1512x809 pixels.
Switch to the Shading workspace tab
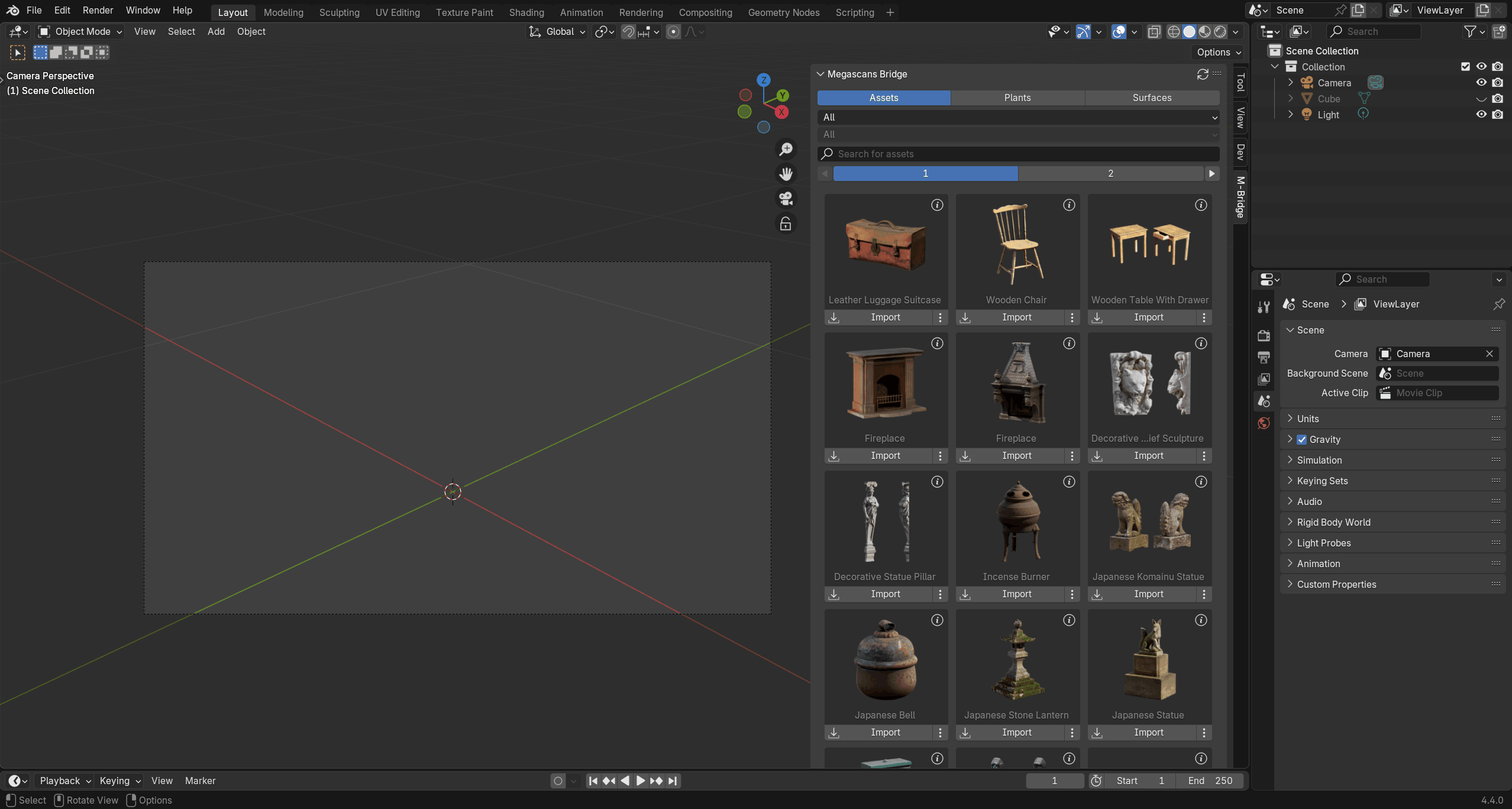click(x=526, y=12)
